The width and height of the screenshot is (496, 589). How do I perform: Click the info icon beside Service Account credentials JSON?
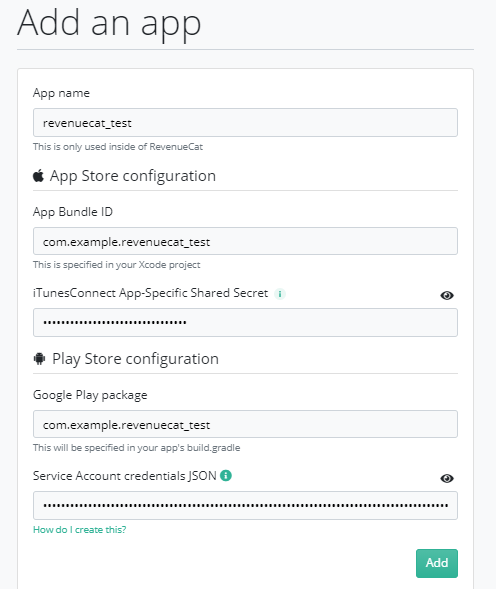pos(226,476)
